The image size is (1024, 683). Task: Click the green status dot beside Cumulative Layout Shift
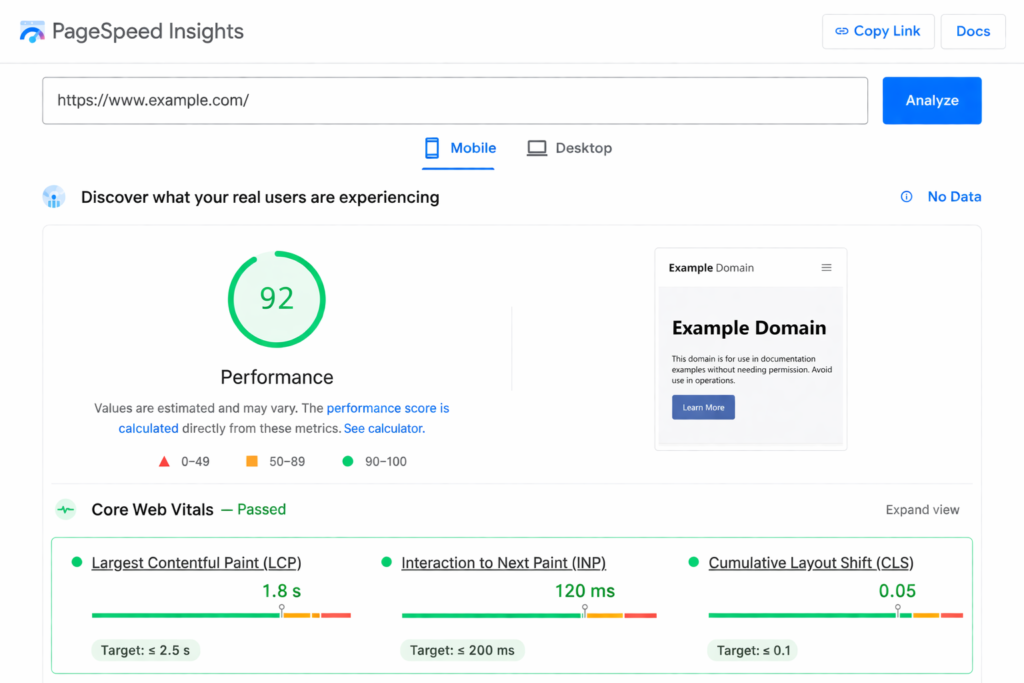tap(692, 562)
